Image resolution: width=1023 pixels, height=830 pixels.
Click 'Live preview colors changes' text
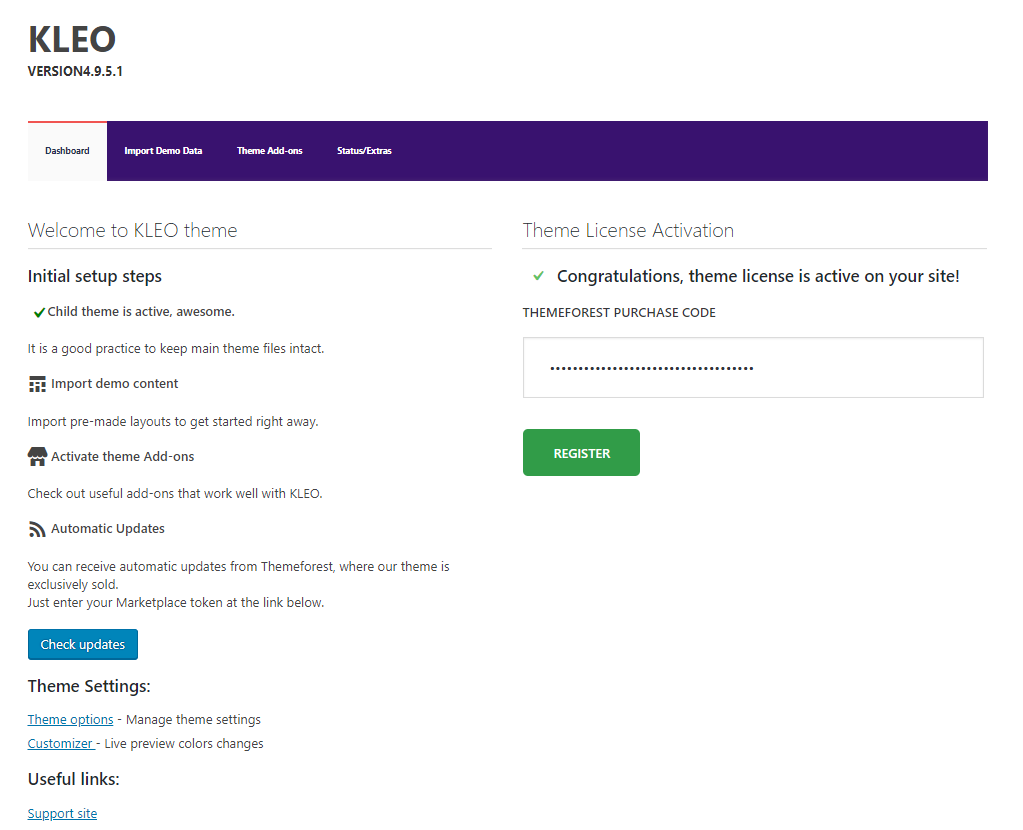pos(184,744)
